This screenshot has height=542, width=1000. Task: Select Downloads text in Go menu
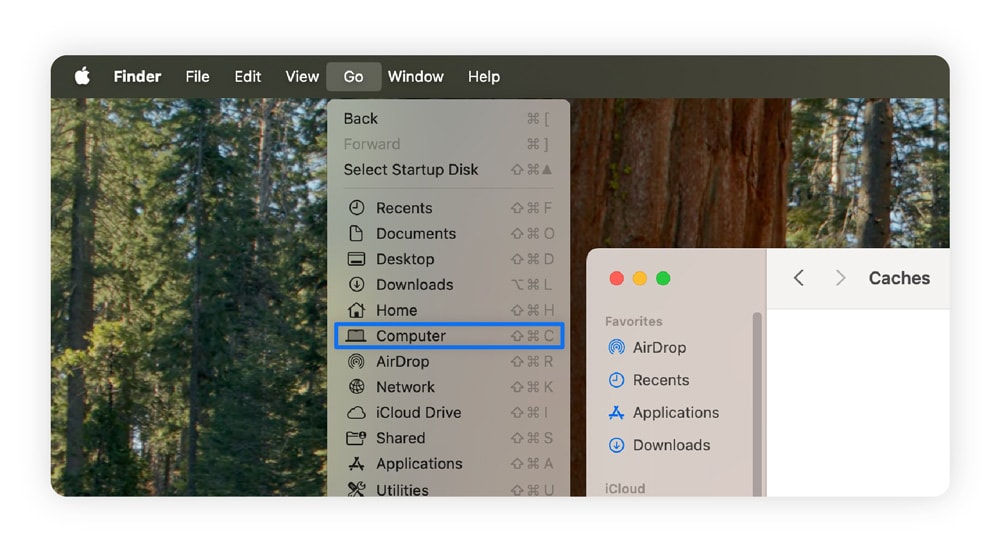pos(415,284)
